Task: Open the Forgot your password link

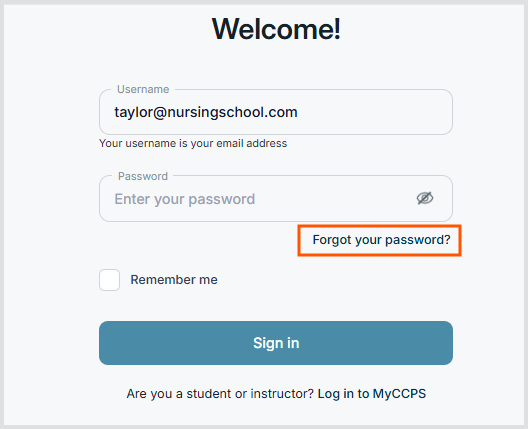Action: pos(381,240)
